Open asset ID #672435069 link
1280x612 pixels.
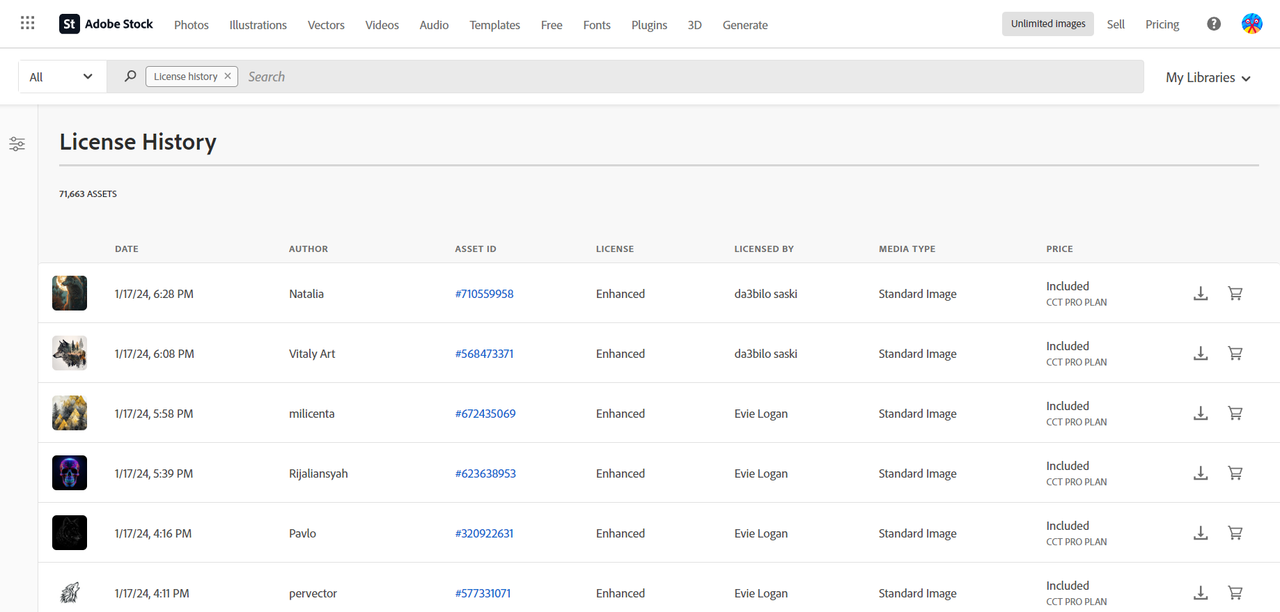[485, 414]
